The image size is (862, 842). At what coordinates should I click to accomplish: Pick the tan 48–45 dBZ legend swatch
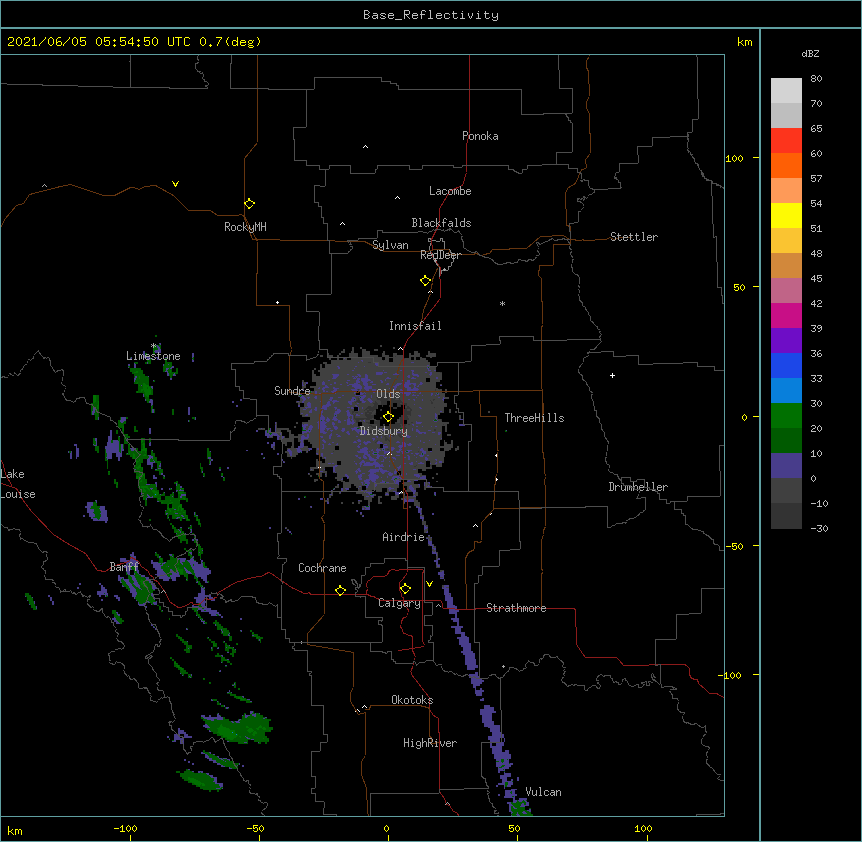tap(786, 265)
